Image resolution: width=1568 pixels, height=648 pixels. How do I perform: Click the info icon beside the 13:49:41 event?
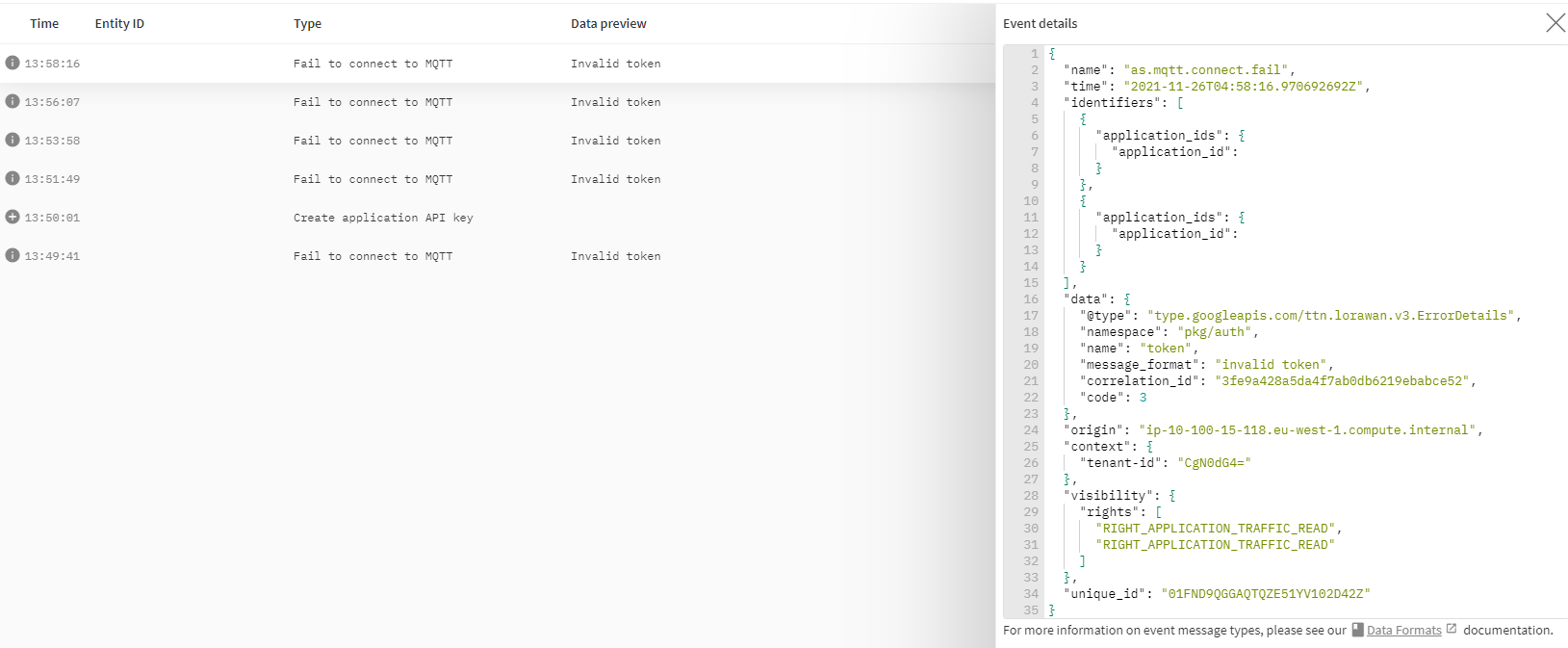click(x=13, y=255)
